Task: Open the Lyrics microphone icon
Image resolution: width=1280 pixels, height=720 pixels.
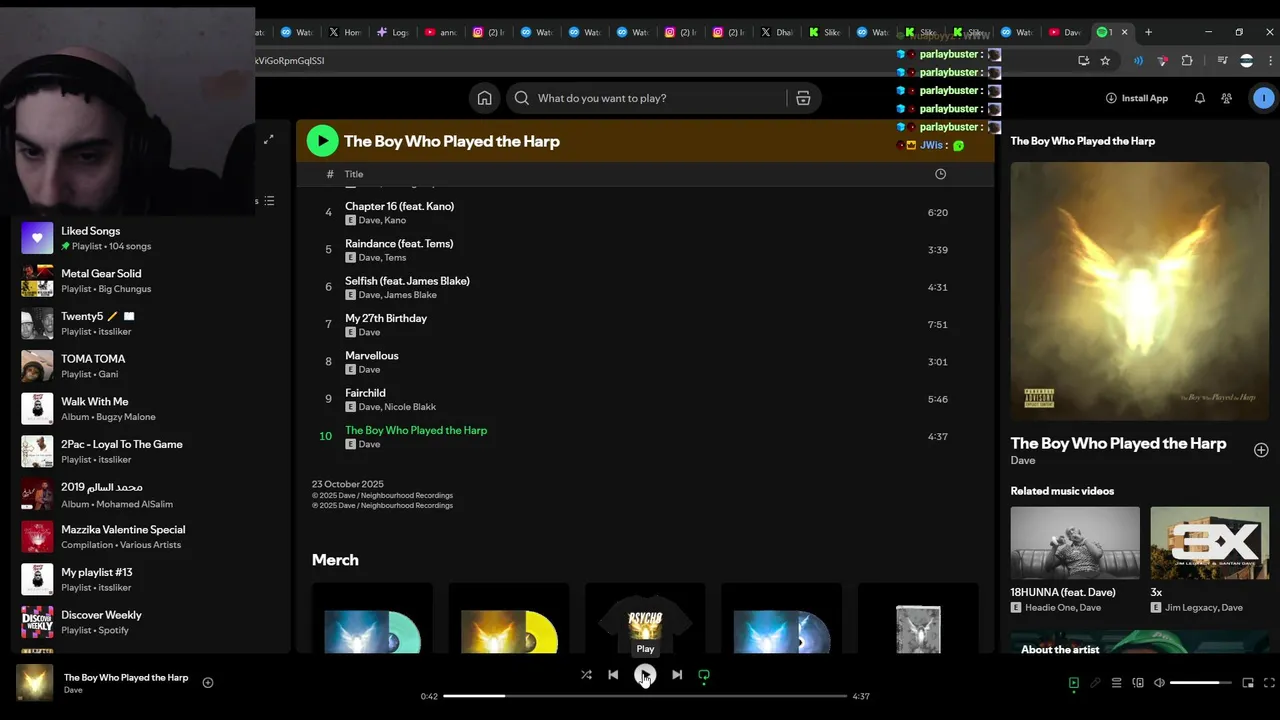Action: coord(1095,683)
